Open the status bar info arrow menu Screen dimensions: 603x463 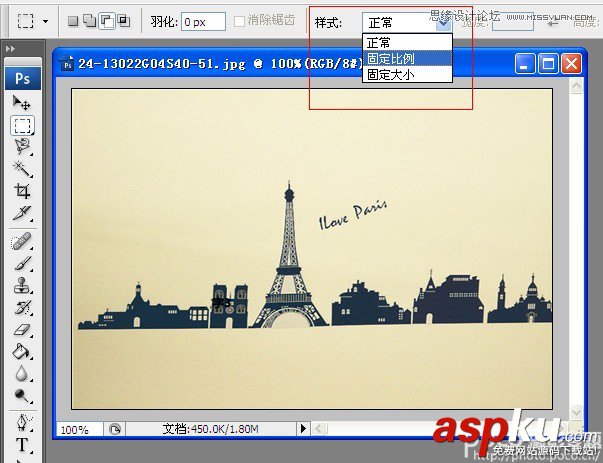303,428
